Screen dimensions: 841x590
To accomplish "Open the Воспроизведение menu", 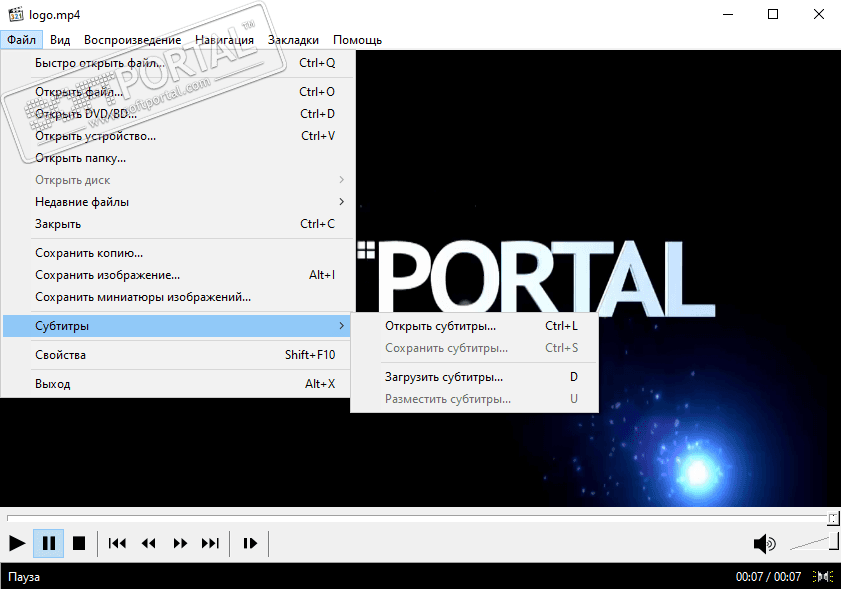I will (132, 40).
